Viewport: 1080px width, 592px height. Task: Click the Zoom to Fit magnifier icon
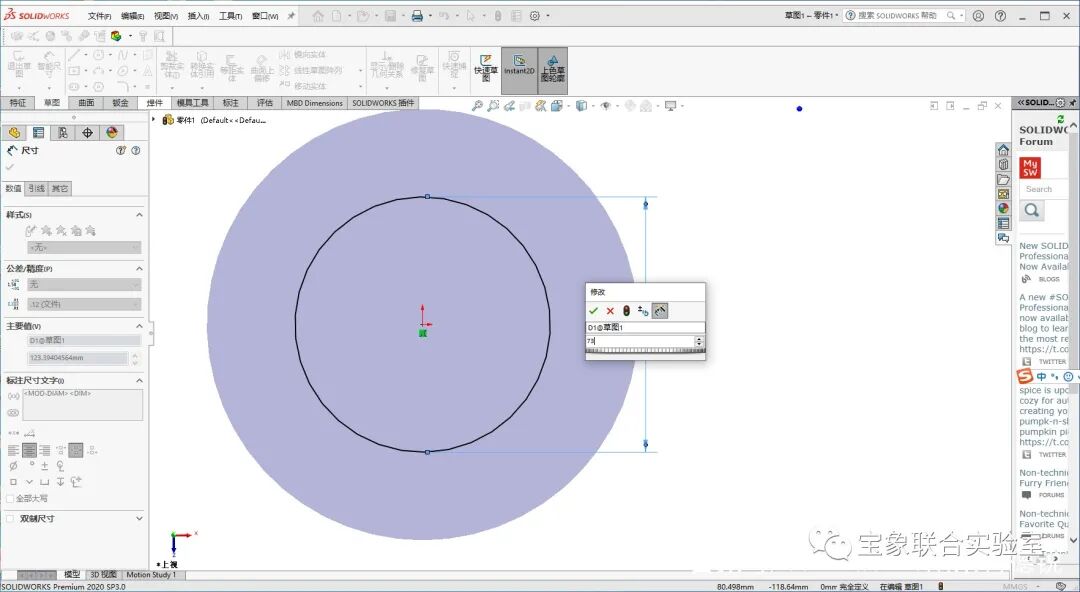[477, 105]
